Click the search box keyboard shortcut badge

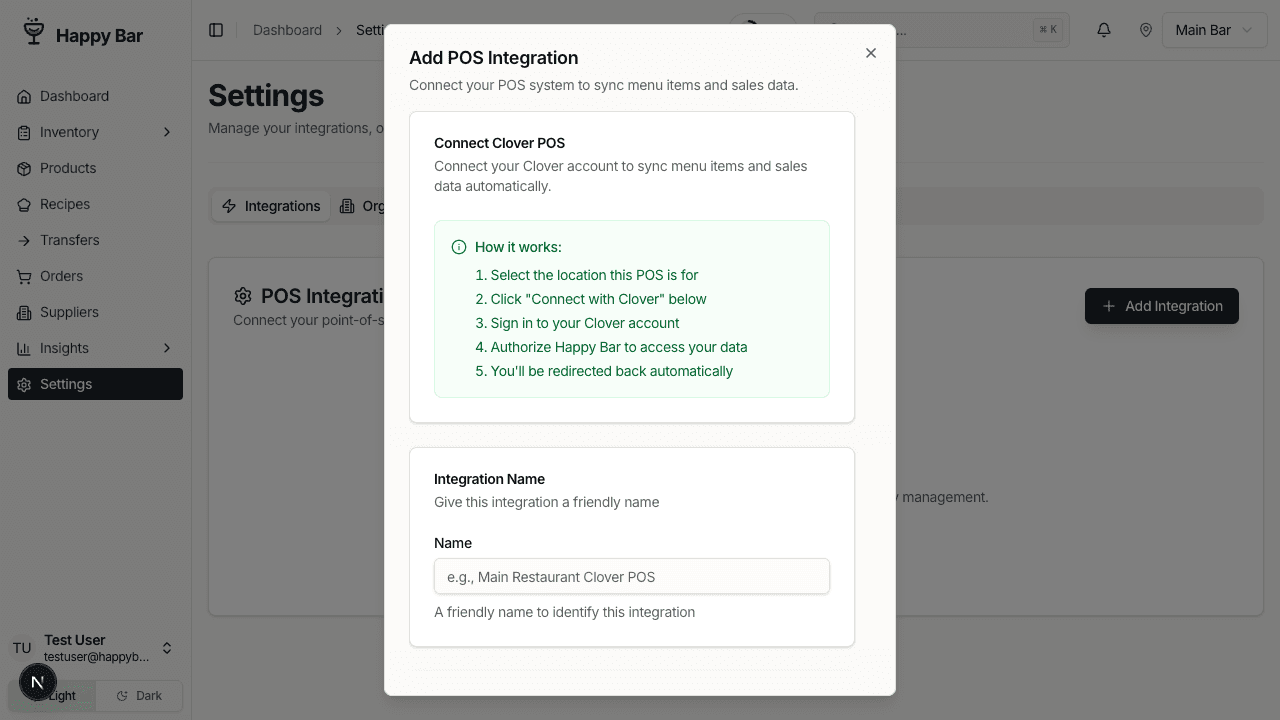coord(1048,30)
